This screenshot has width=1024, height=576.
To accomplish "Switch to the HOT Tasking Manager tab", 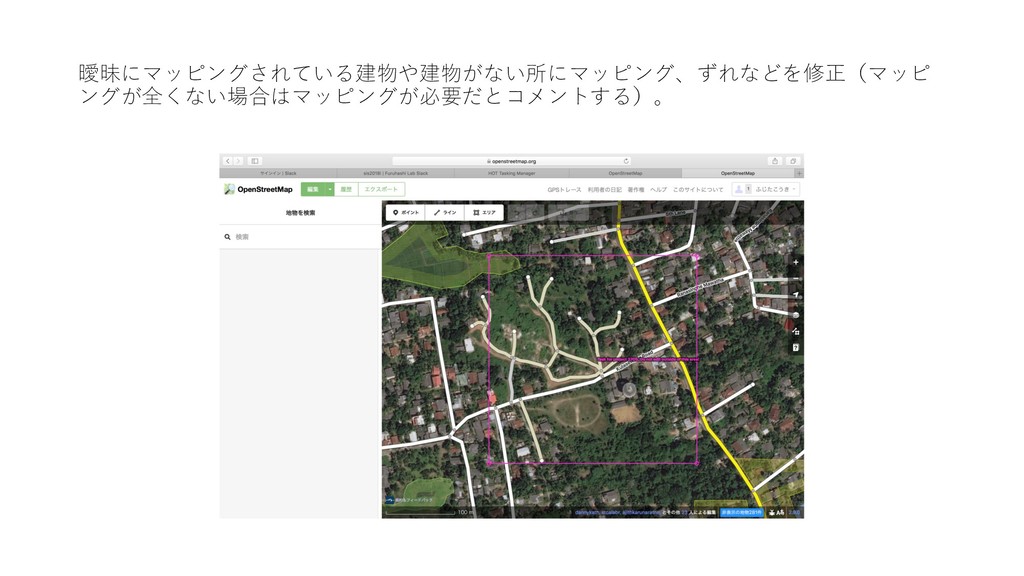I will click(511, 173).
